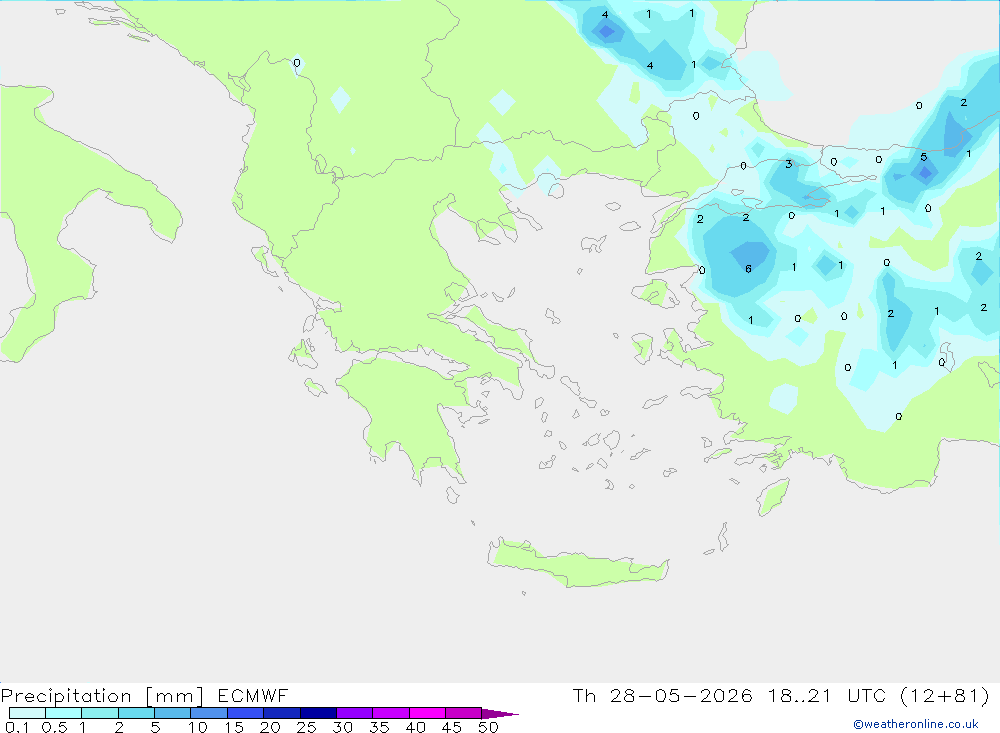Select the legend swatch between 10 and 15
The image size is (1000, 733).
pyautogui.click(x=209, y=713)
